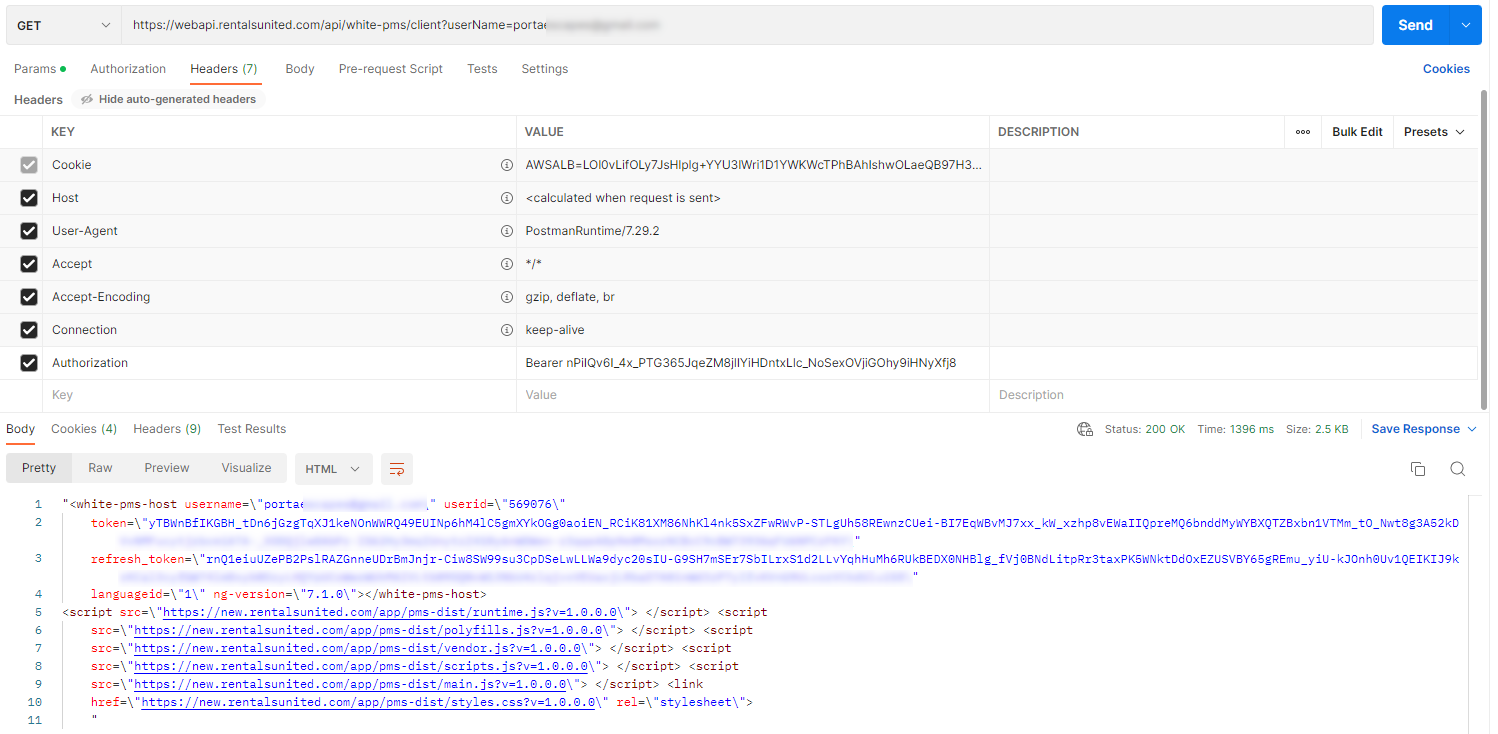Click the copy response icon

tap(1417, 469)
